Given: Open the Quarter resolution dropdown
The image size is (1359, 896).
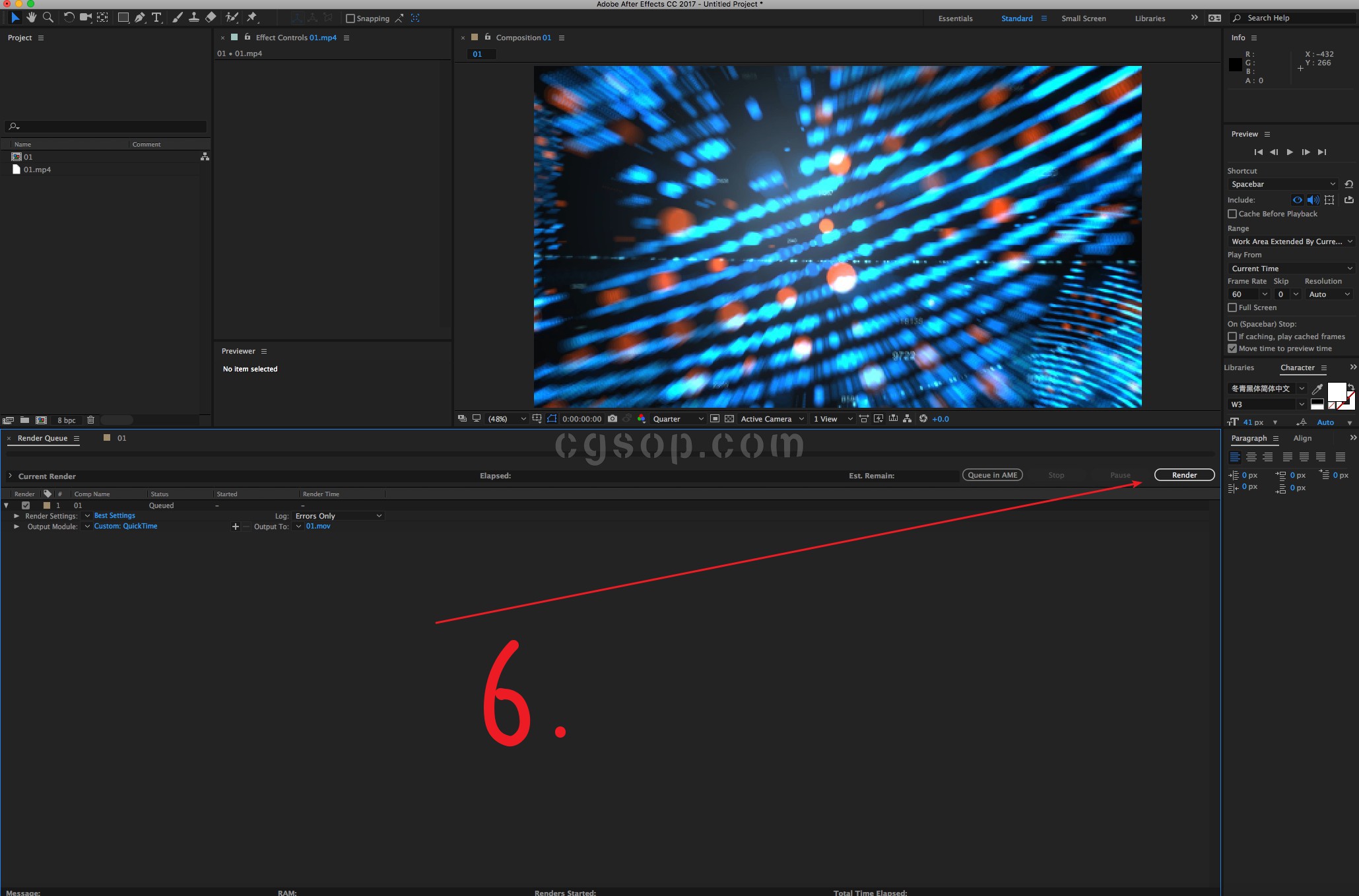Looking at the screenshot, I should pos(678,419).
